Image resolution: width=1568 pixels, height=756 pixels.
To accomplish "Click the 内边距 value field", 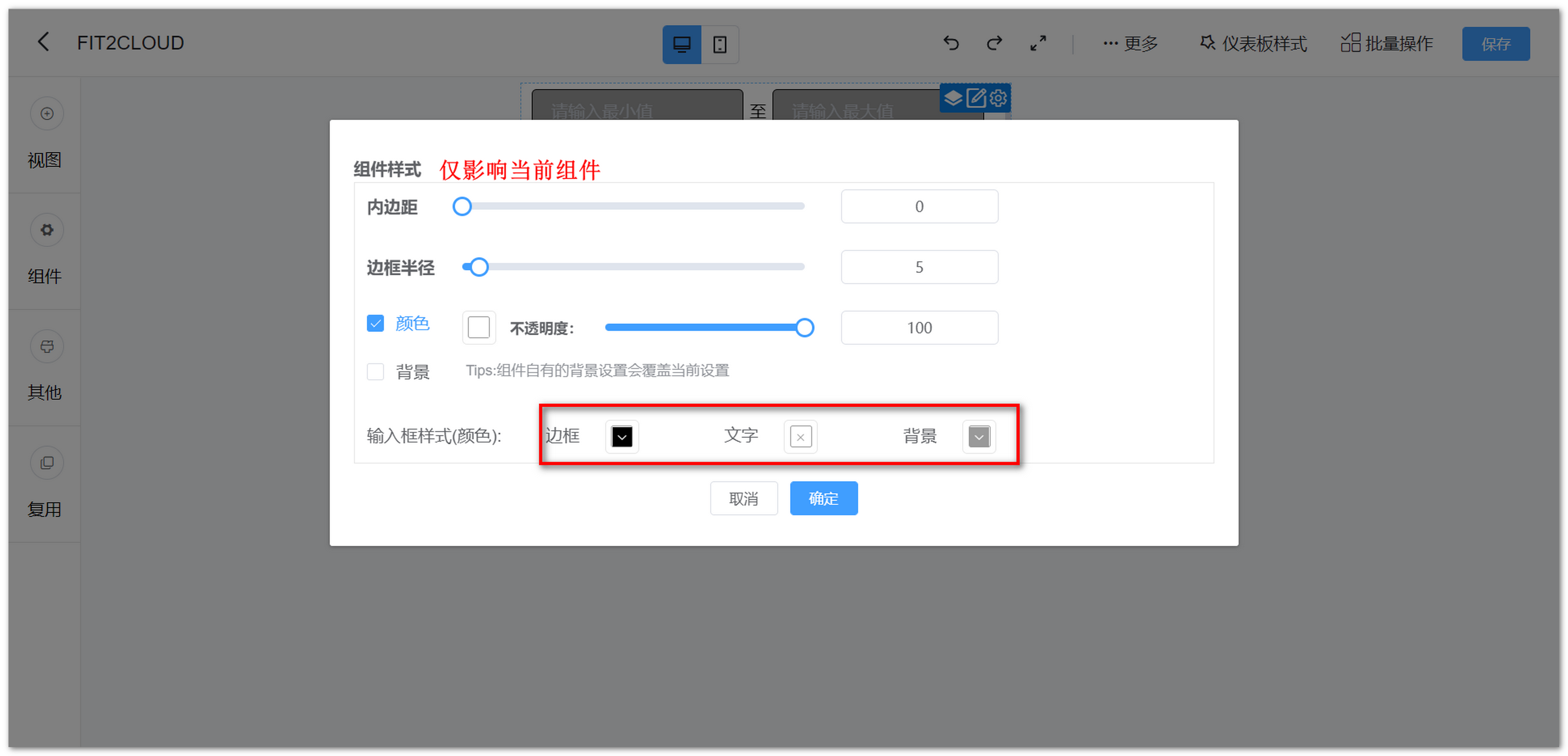I will point(919,206).
